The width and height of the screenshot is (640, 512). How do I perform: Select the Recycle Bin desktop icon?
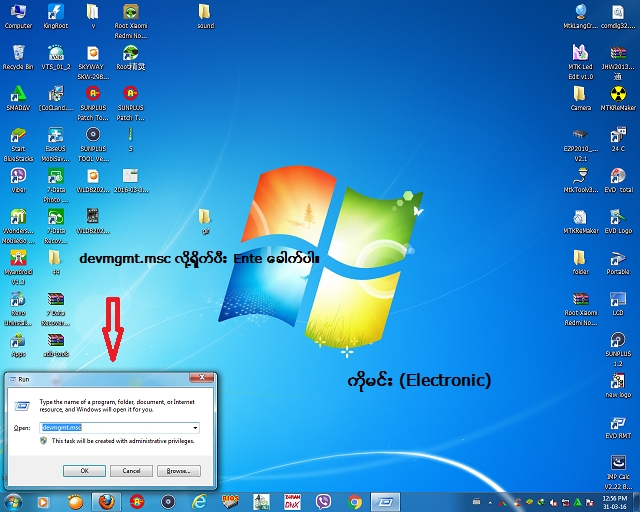click(17, 55)
